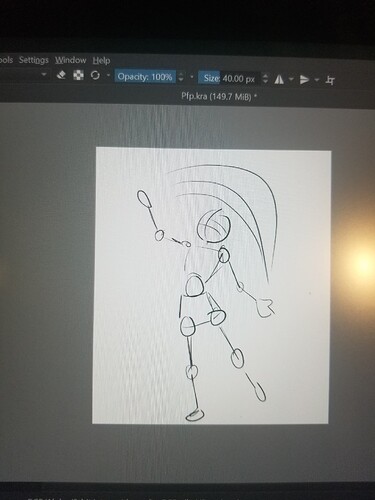
Task: Click reload original preset icon
Action: tap(95, 76)
